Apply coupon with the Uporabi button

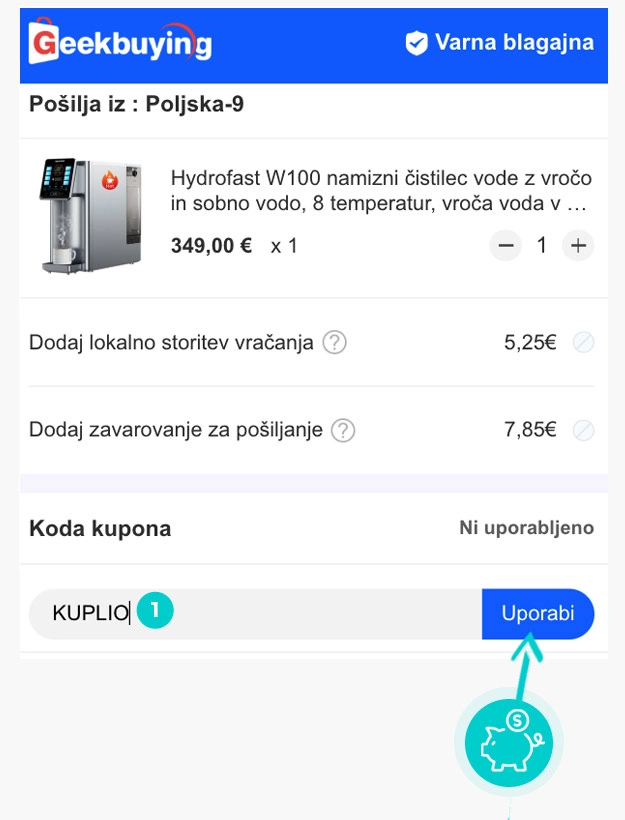click(538, 613)
